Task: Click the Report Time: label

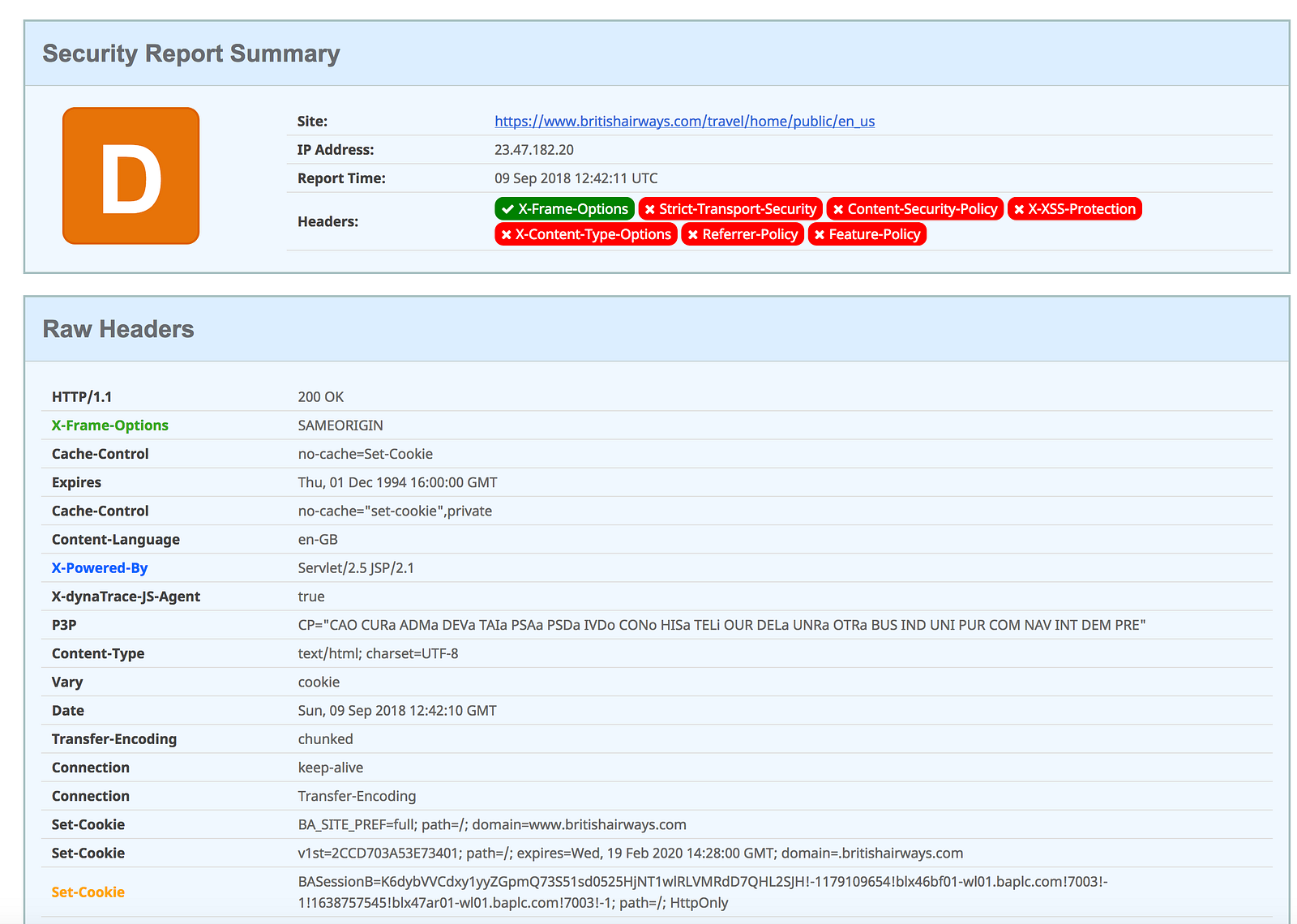Action: [x=341, y=178]
